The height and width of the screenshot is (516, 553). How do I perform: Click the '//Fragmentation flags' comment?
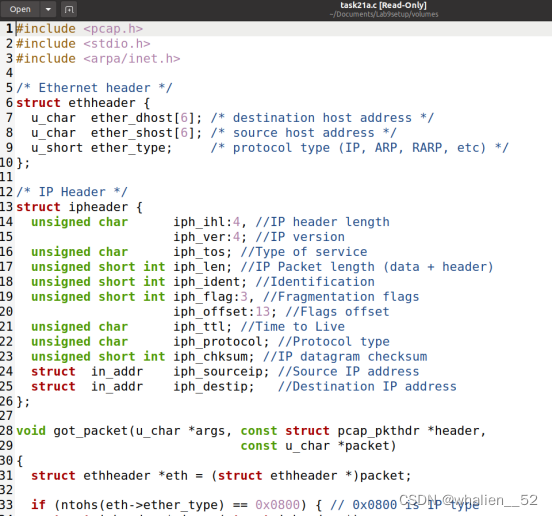[x=341, y=297]
